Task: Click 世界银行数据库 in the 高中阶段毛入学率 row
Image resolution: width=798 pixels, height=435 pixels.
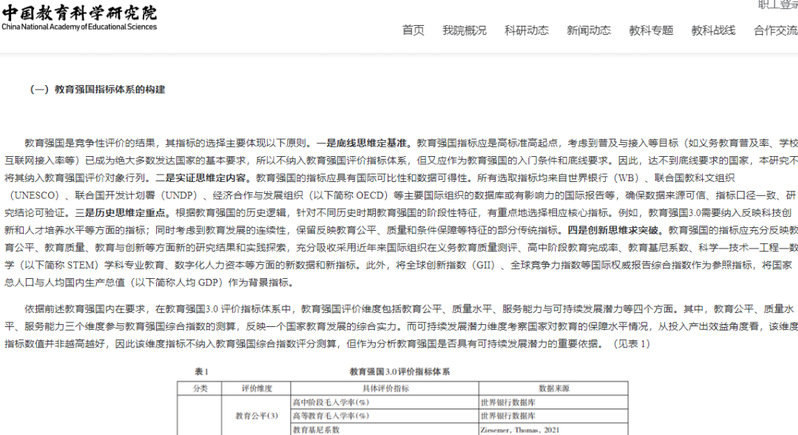Action: point(508,402)
